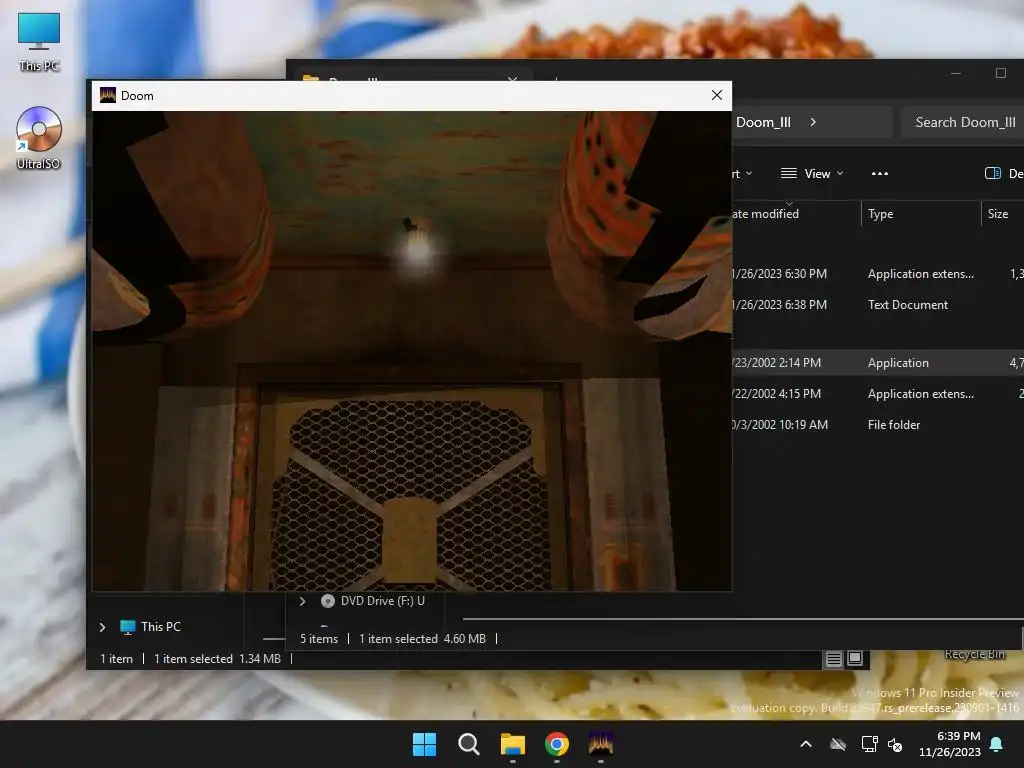
Task: Select the File folder row
Action: coord(877,424)
